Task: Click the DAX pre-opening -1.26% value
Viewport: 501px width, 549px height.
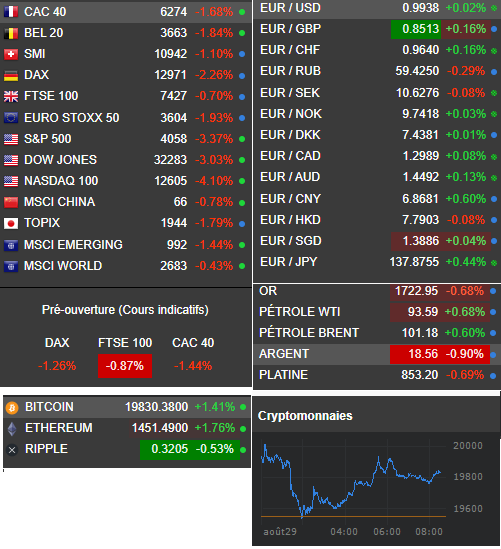Action: (x=57, y=366)
